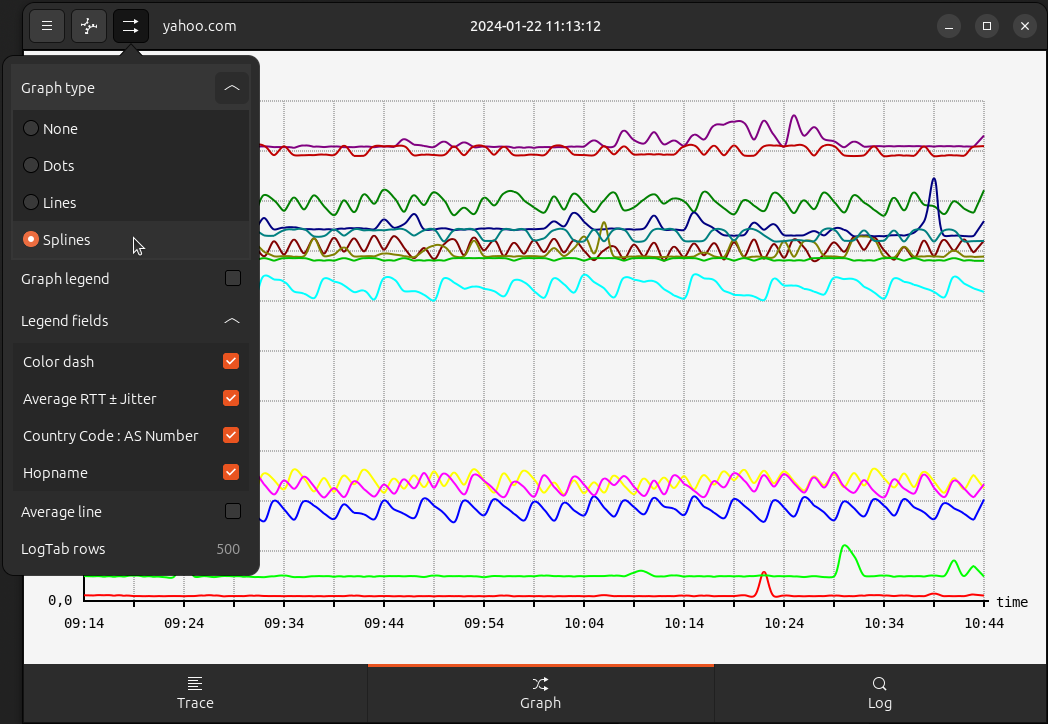The height and width of the screenshot is (724, 1048).
Task: Choose the Lines graph type
Action: [32, 202]
